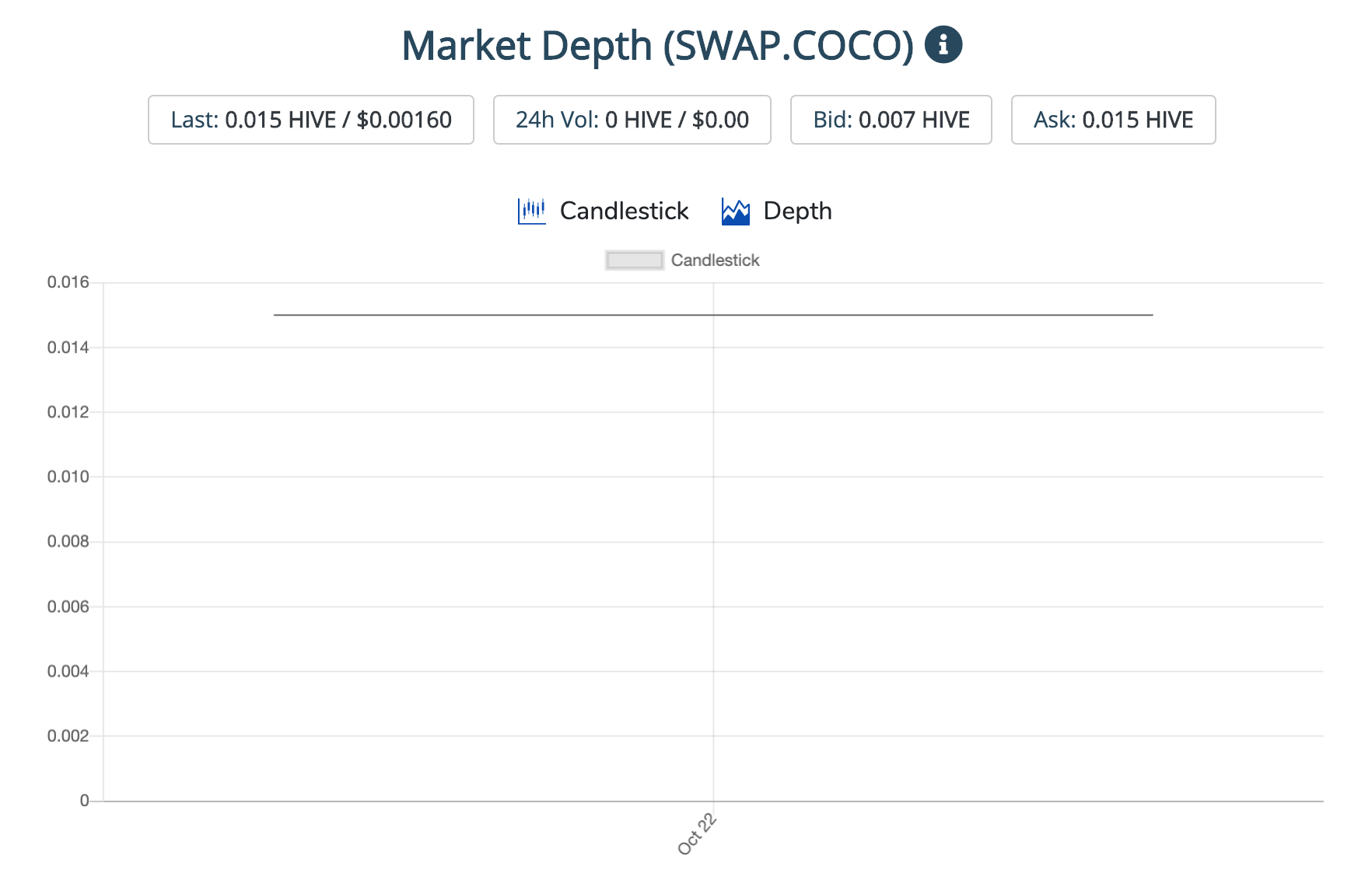This screenshot has width=1372, height=891.
Task: Click the Market Depth (SWAP.COCO) heading
Action: tap(657, 45)
